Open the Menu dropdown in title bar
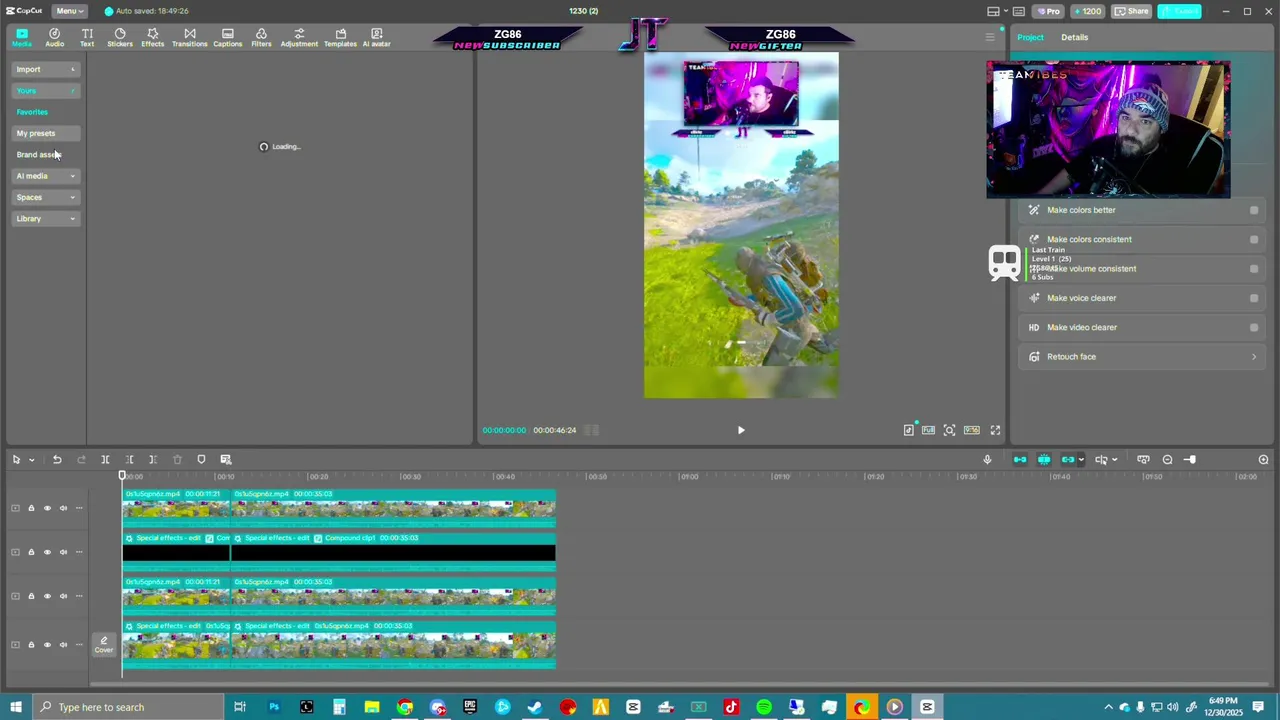Screen dimensions: 1280x720 (68, 11)
